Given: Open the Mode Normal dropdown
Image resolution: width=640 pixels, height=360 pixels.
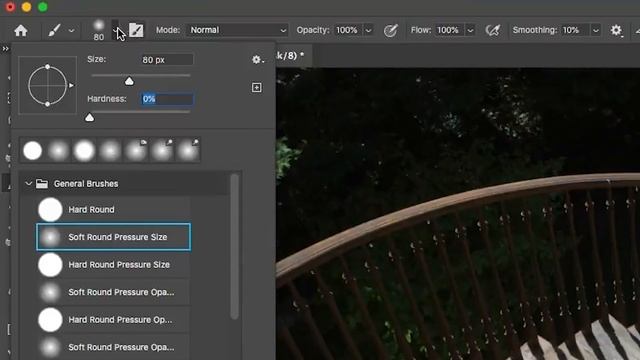Looking at the screenshot, I should (x=237, y=30).
